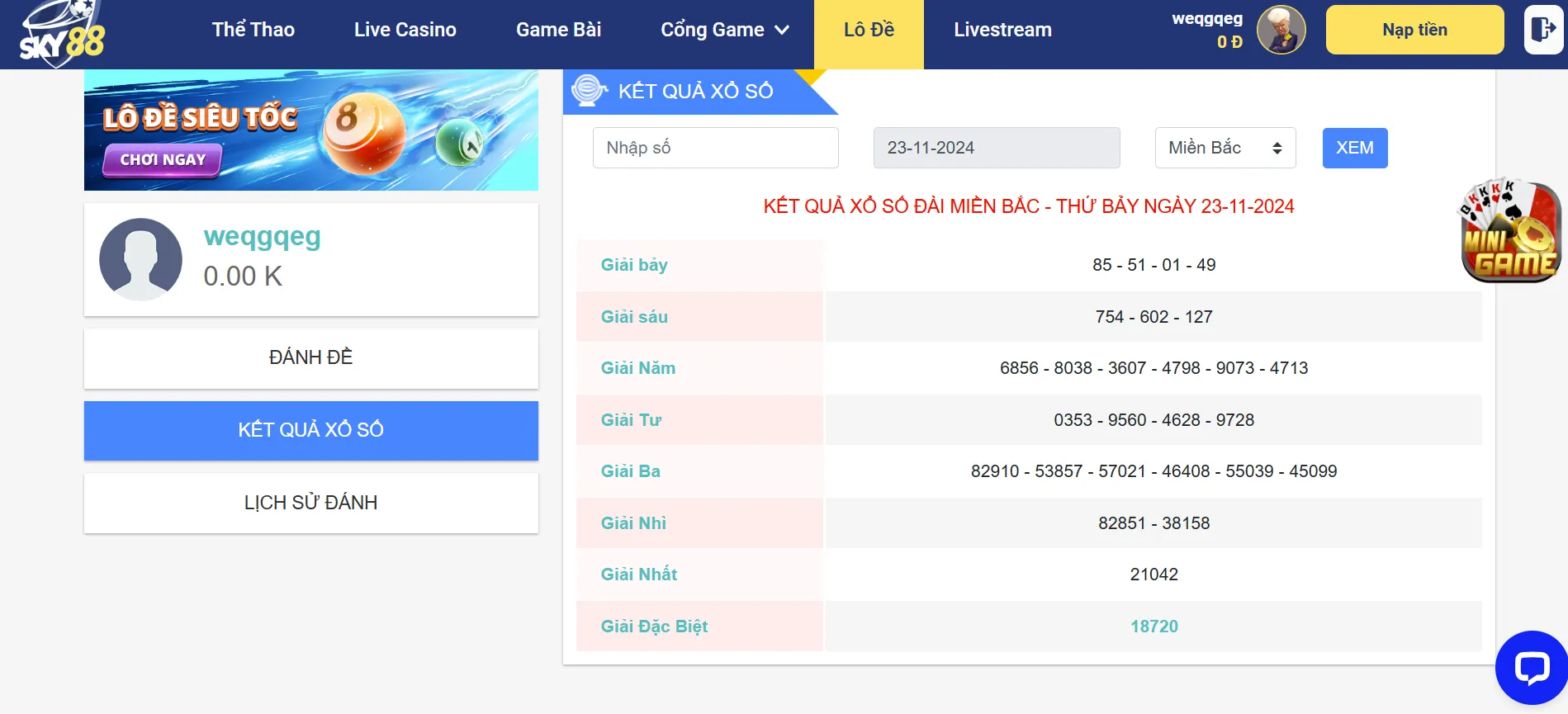Expand the Cổng Game dropdown menu
Screen dimensions: 1568x714
(725, 30)
